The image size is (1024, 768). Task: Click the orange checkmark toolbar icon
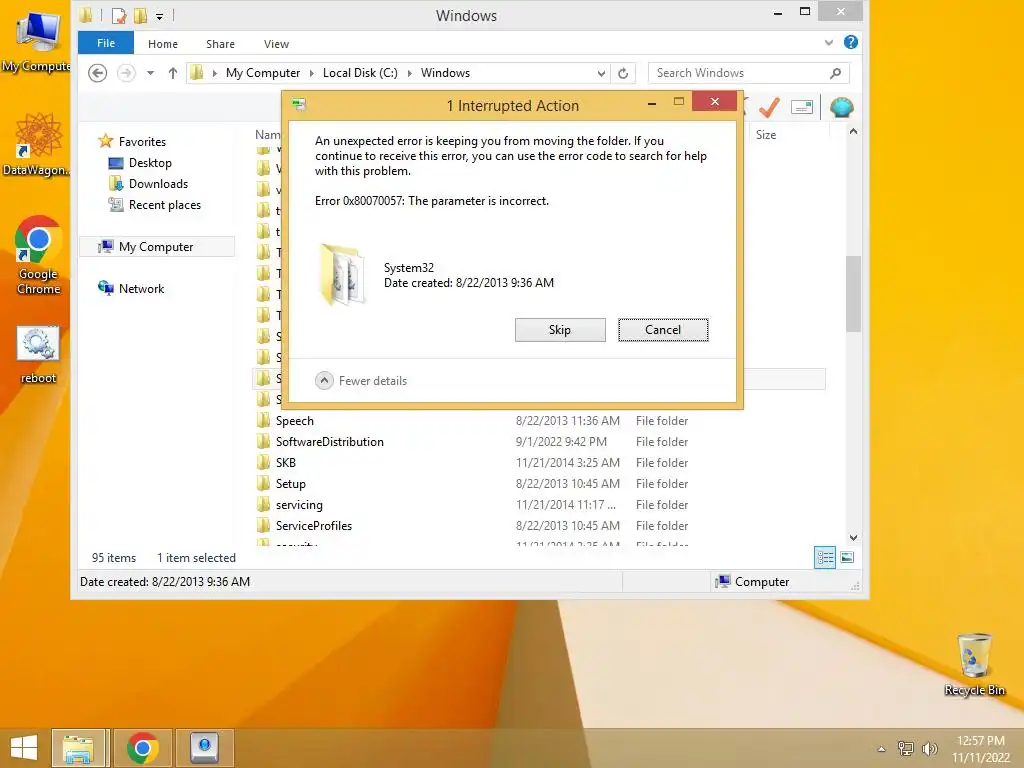[769, 107]
